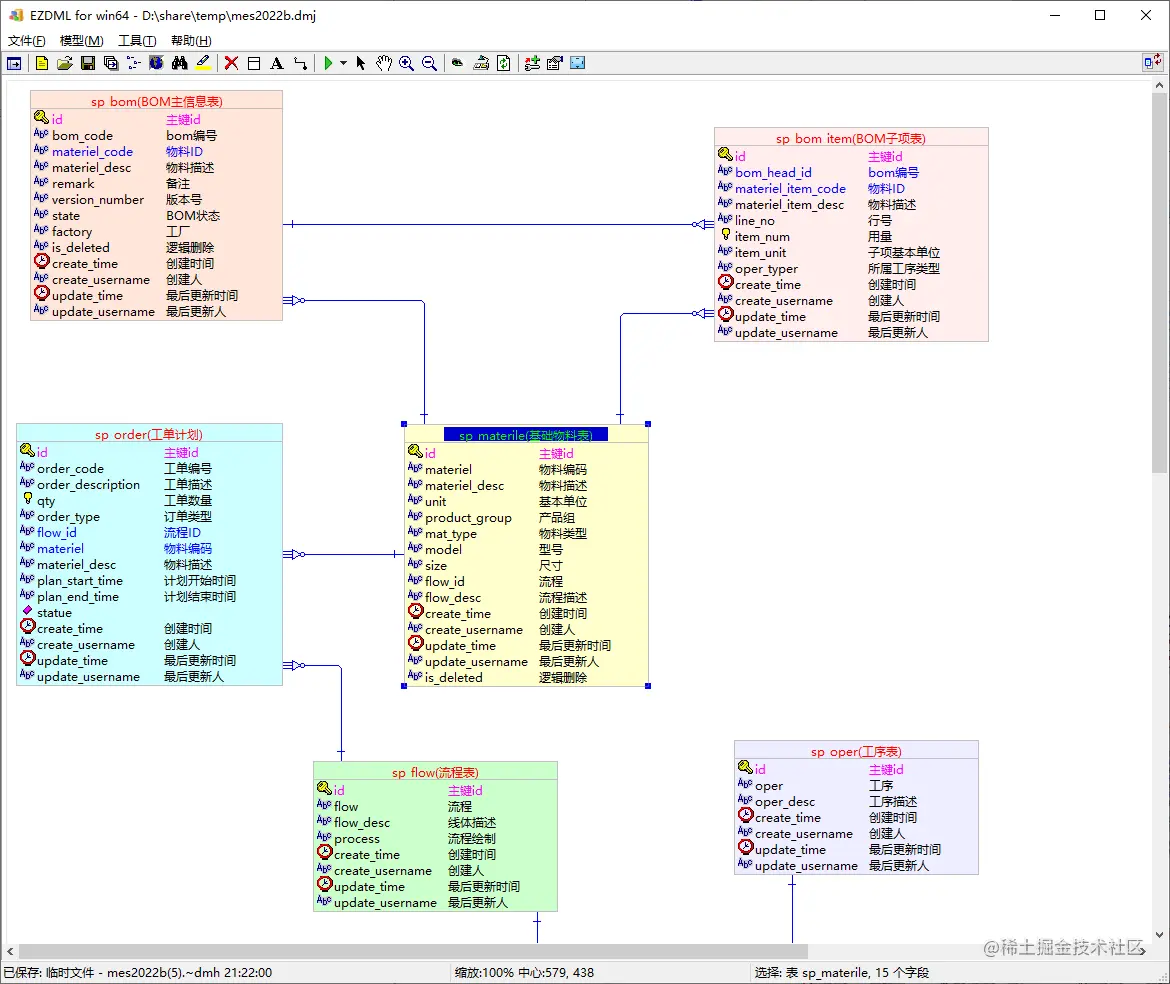The height and width of the screenshot is (984, 1170).
Task: Open the 文件(F) menu
Action: [27, 40]
